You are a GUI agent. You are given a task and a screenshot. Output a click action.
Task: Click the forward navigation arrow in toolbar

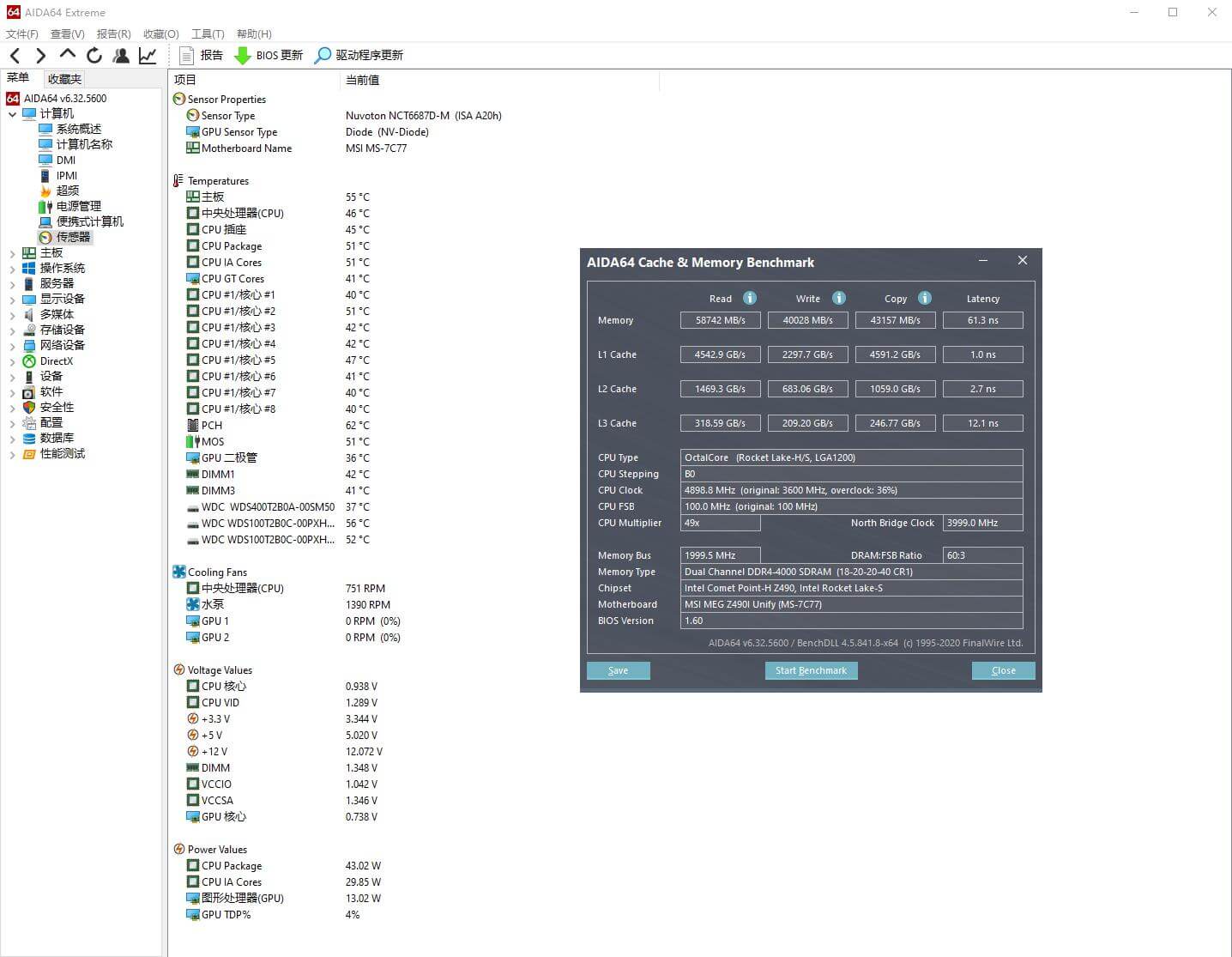pos(40,56)
